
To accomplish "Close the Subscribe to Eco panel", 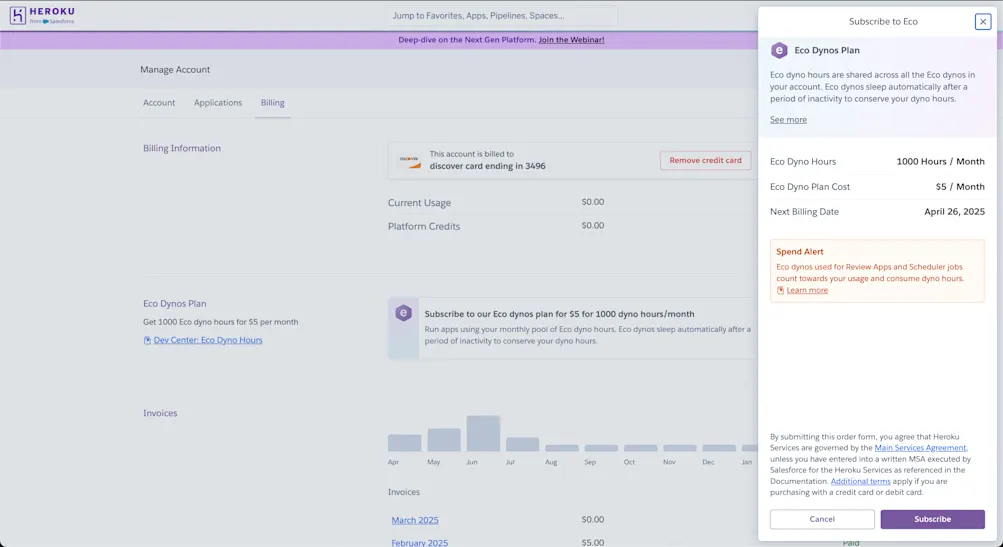I will tap(983, 22).
